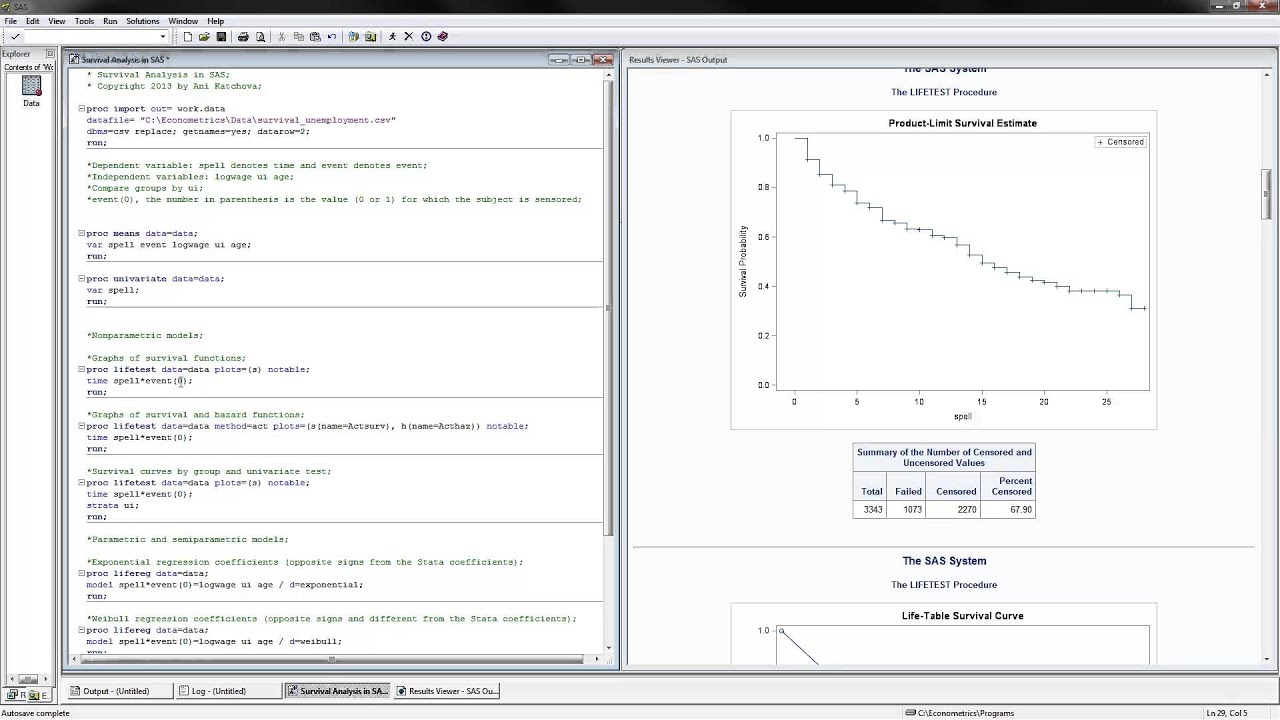Viewport: 1280px width, 720px height.
Task: Open the Window menu
Action: coord(183,21)
